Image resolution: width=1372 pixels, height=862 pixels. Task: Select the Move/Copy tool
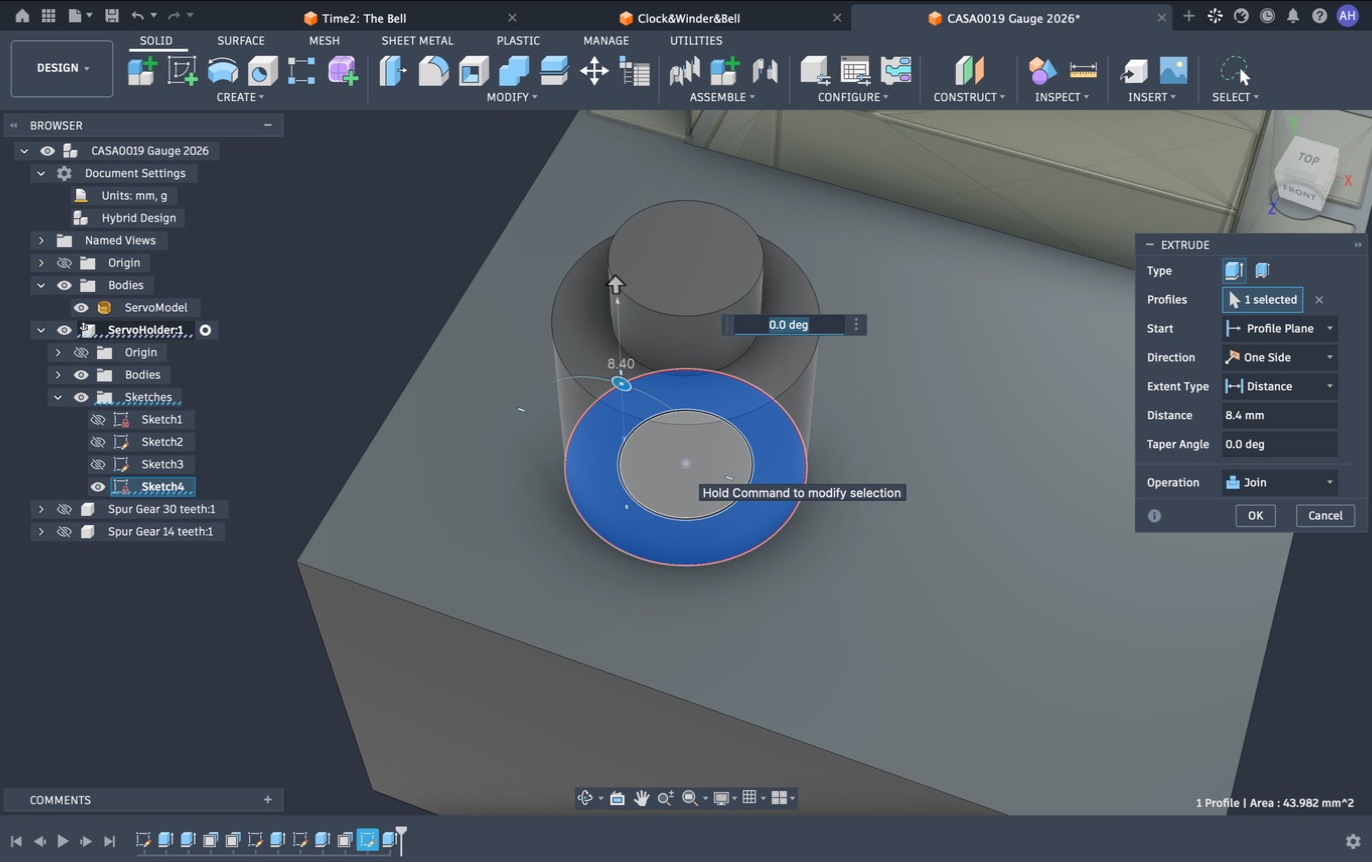[594, 71]
